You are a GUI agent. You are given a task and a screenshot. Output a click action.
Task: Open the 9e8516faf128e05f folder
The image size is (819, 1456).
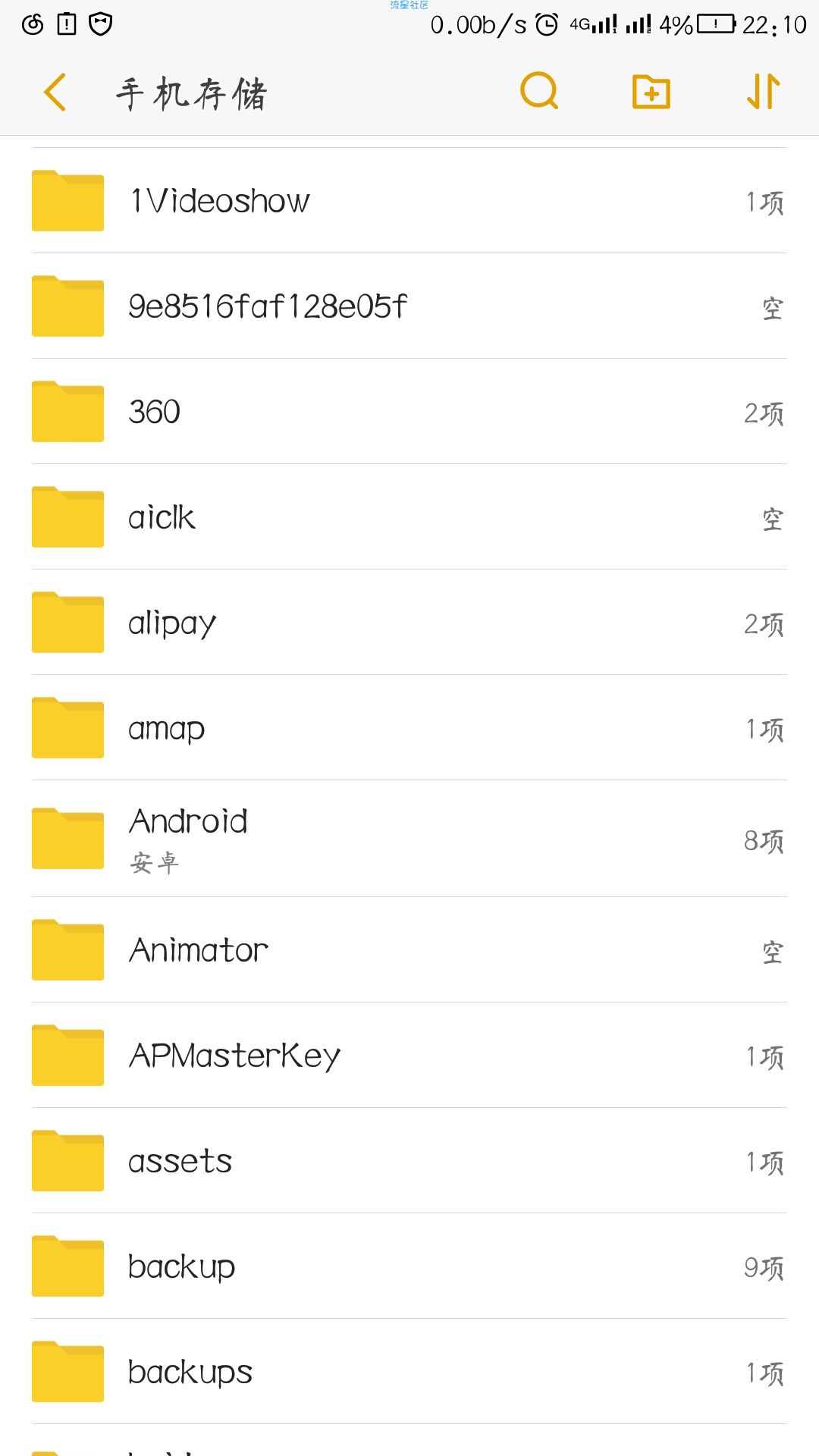tap(409, 306)
